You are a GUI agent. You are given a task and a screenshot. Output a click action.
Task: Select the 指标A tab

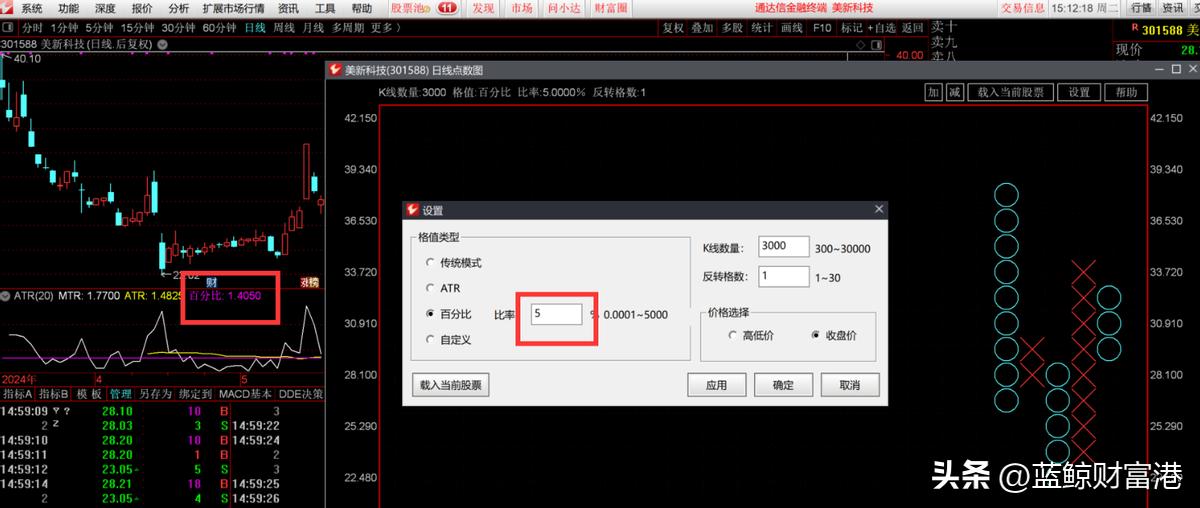click(15, 394)
